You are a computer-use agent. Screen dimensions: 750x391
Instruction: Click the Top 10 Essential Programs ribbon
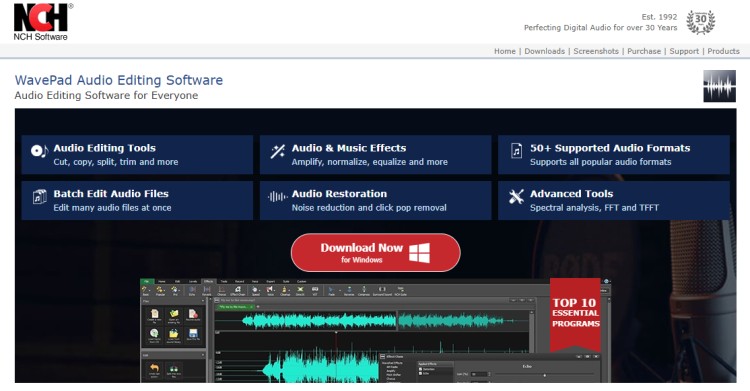pyautogui.click(x=575, y=315)
